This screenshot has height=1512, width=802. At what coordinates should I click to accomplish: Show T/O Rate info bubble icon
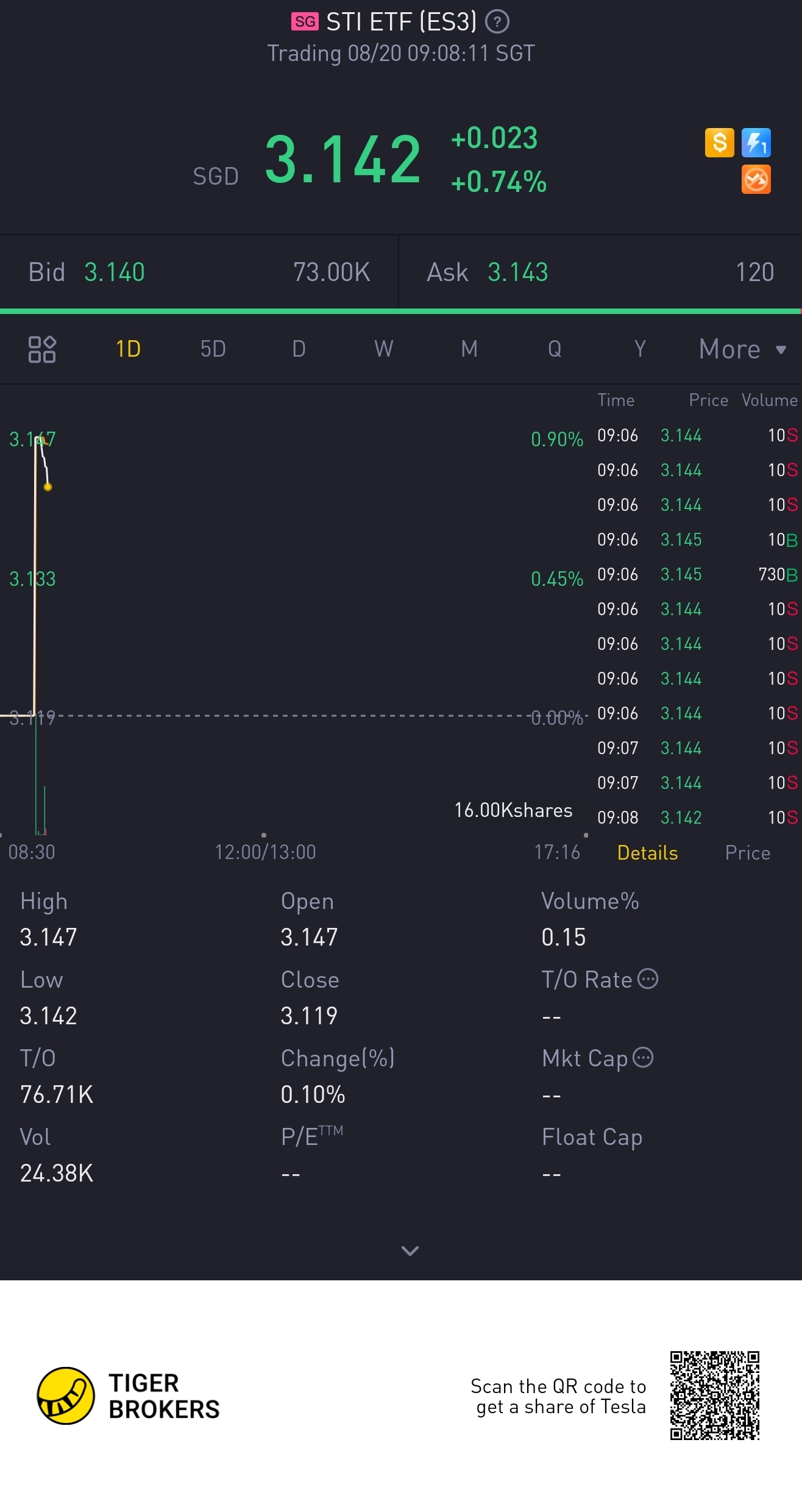pyautogui.click(x=648, y=979)
